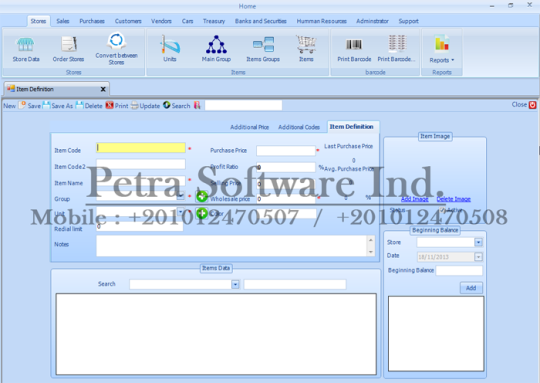Open Reports chart icon
The height and width of the screenshot is (383, 540).
tap(442, 49)
